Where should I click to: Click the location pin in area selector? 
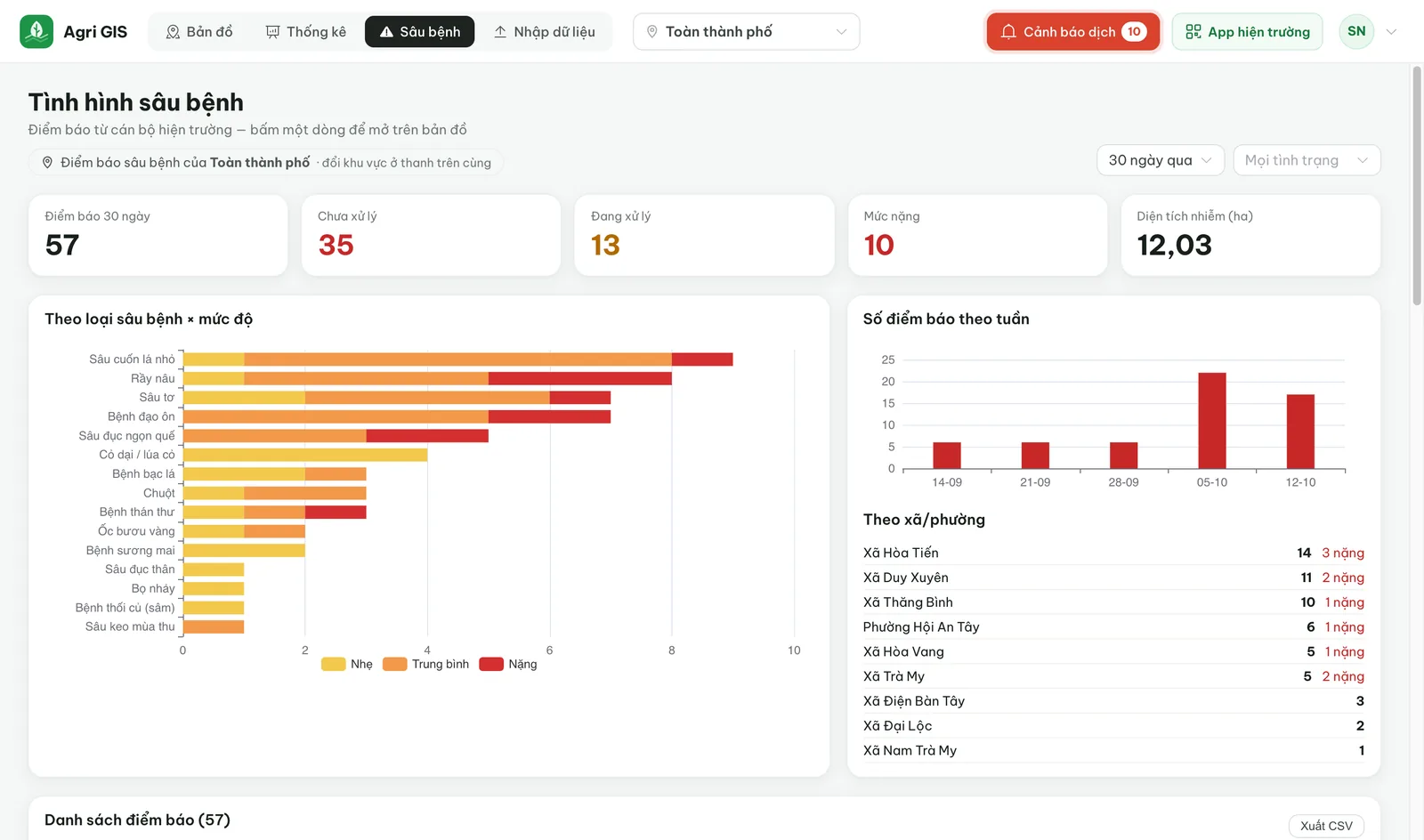point(652,32)
